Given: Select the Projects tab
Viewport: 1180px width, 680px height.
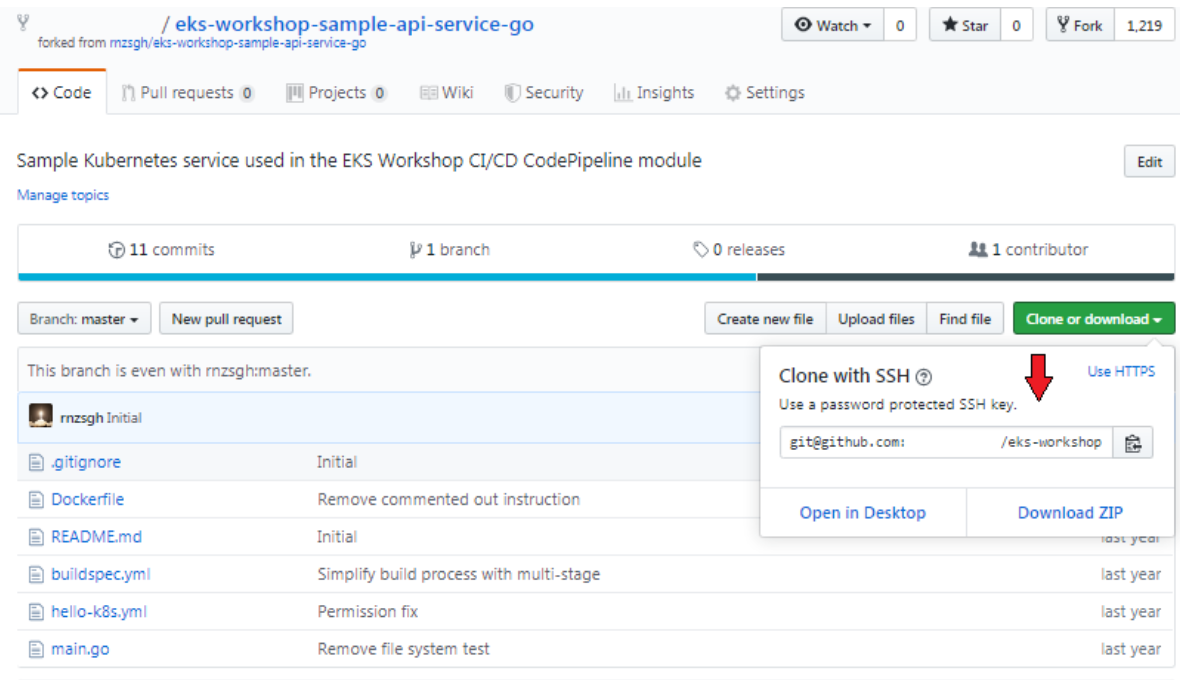Looking at the screenshot, I should (x=336, y=92).
